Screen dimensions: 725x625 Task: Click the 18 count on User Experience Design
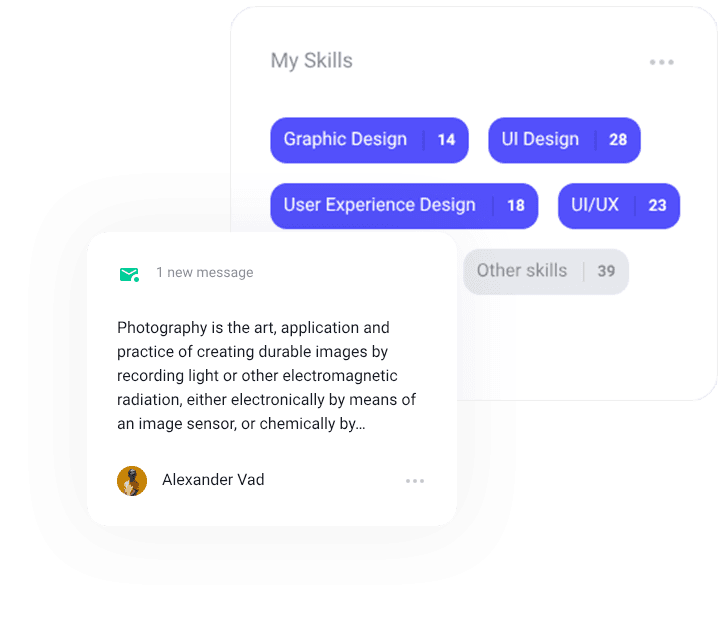(x=516, y=206)
